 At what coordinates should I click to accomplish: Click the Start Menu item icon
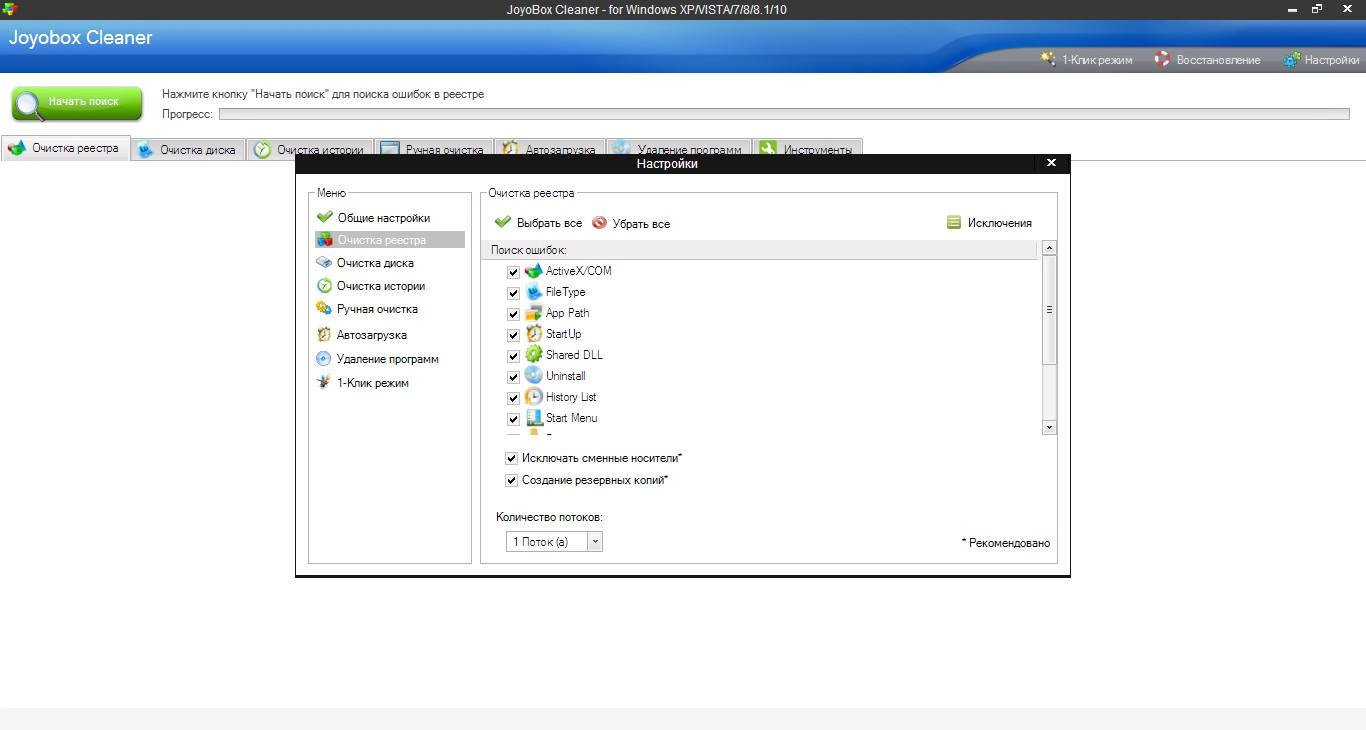pos(534,418)
